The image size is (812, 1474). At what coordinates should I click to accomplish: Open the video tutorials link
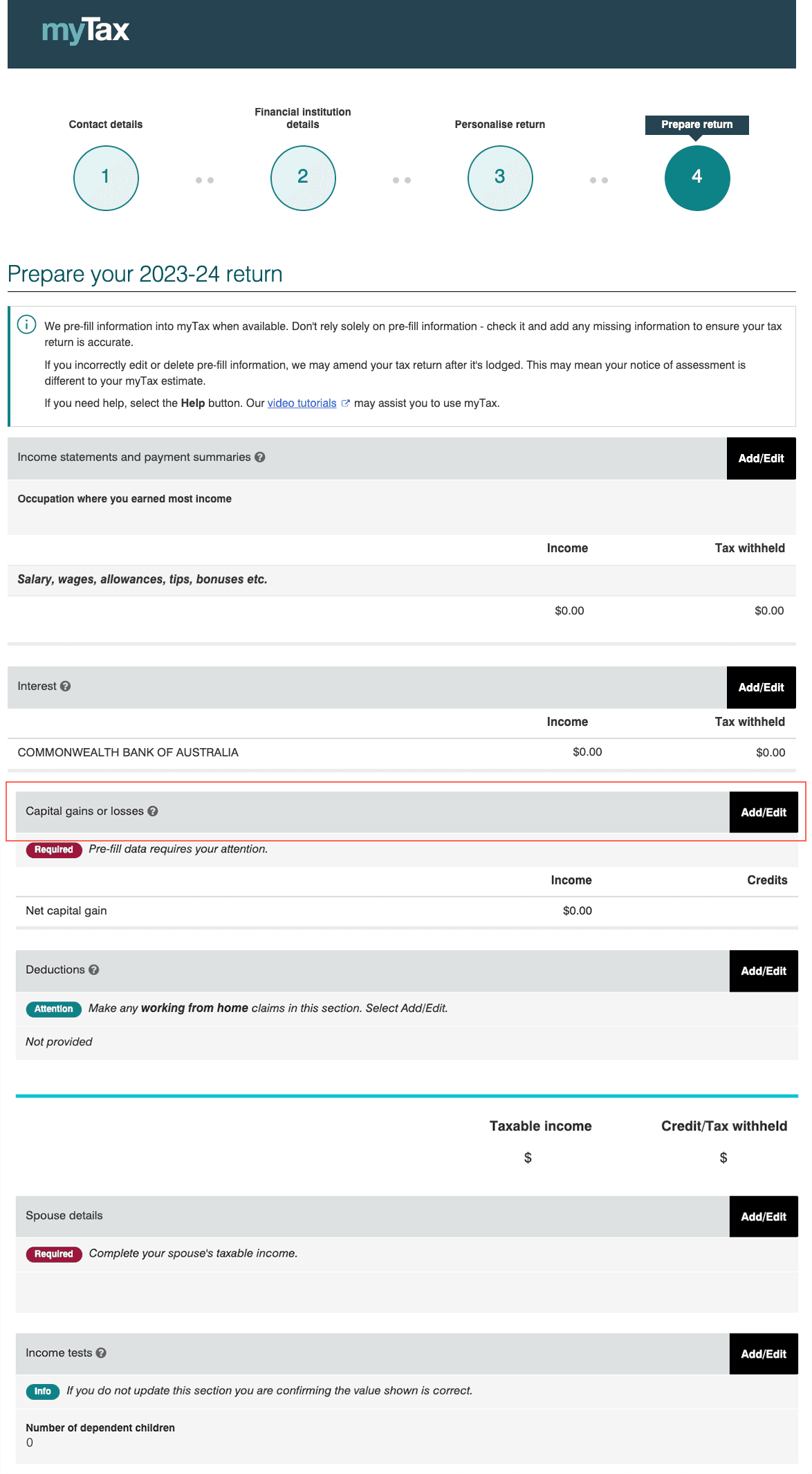(302, 403)
